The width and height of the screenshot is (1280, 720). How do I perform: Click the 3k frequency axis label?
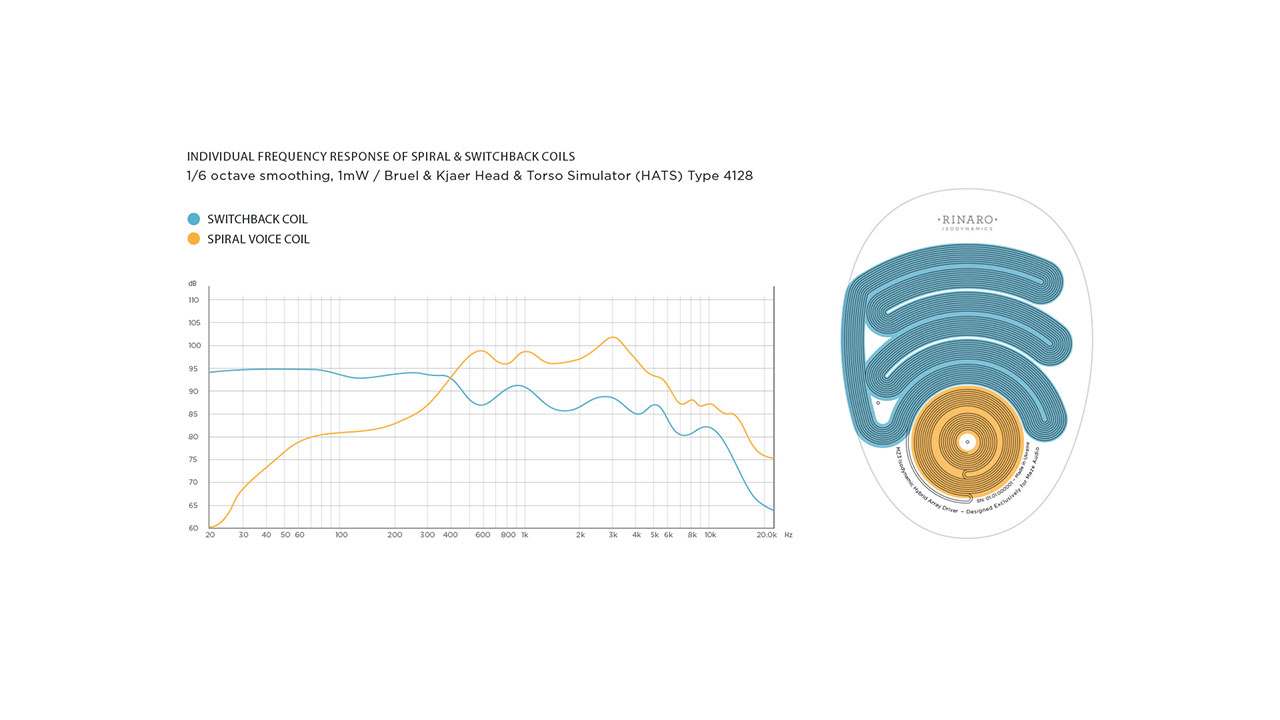tap(613, 535)
